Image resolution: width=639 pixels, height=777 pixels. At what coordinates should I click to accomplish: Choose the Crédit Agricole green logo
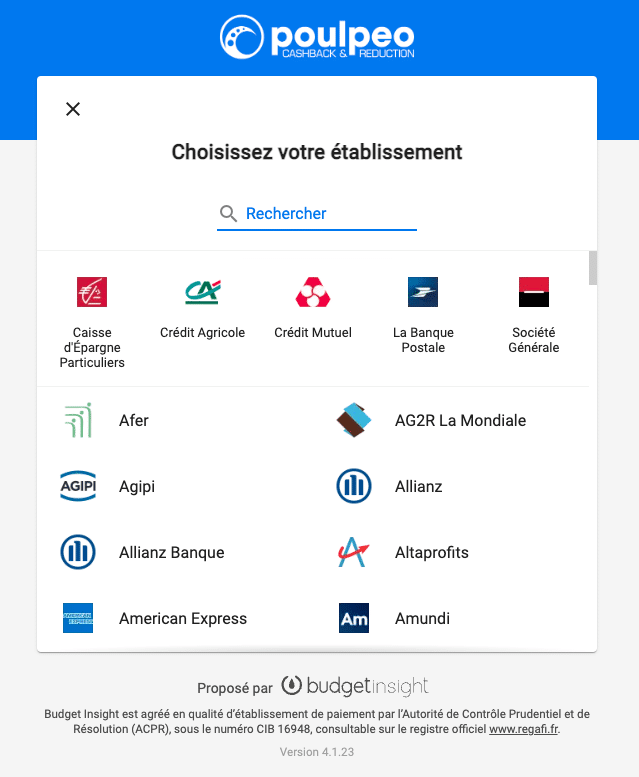203,292
